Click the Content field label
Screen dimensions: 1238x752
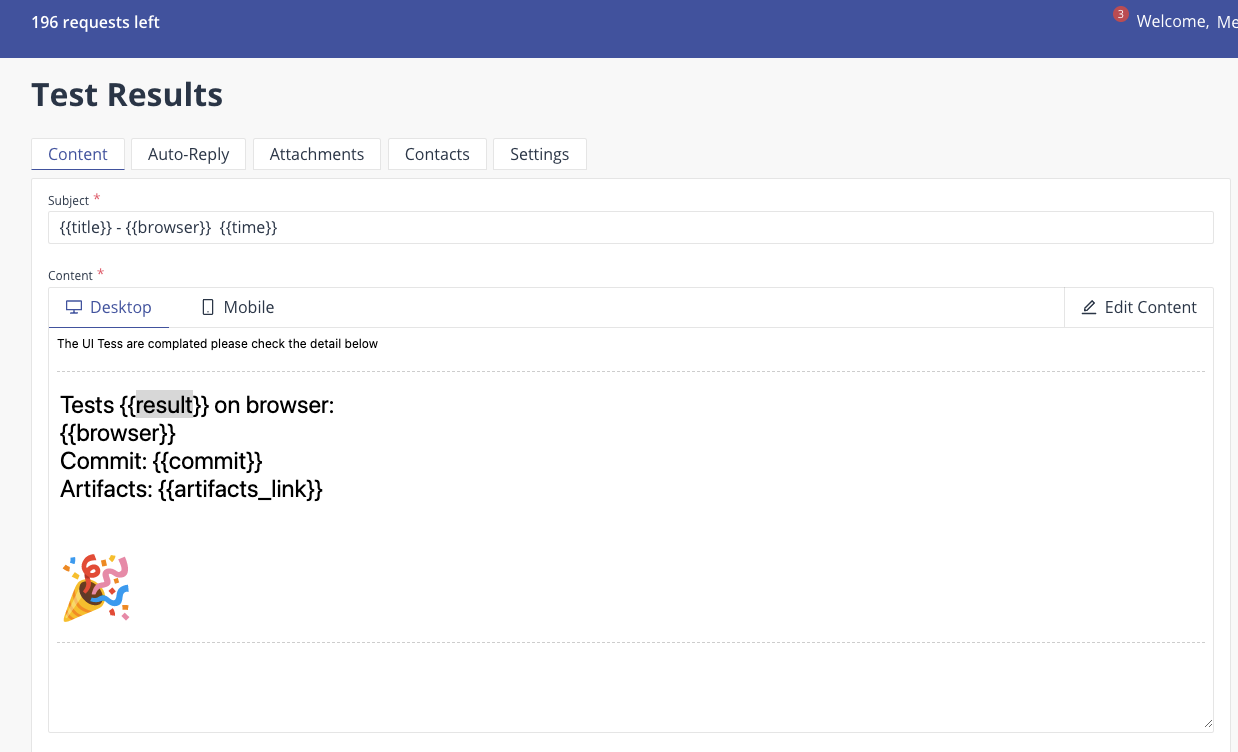(71, 276)
